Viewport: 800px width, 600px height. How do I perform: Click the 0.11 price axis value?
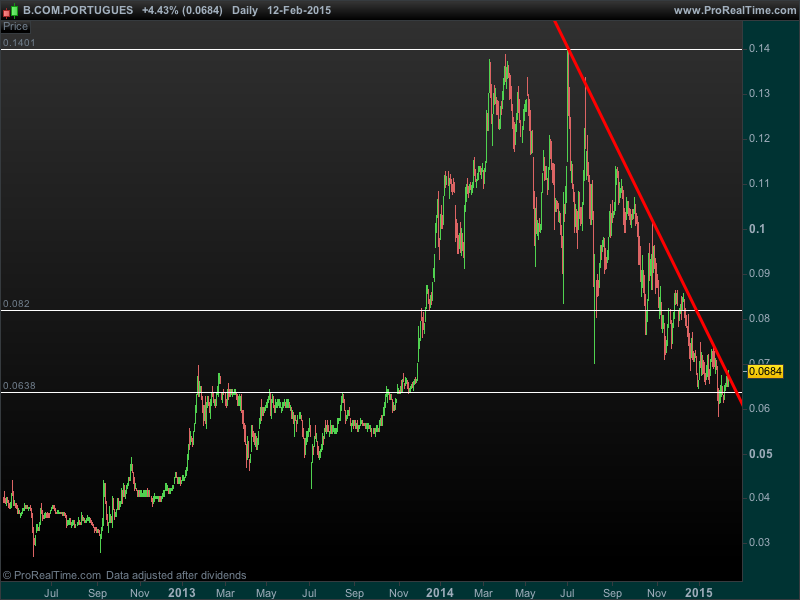click(x=759, y=183)
